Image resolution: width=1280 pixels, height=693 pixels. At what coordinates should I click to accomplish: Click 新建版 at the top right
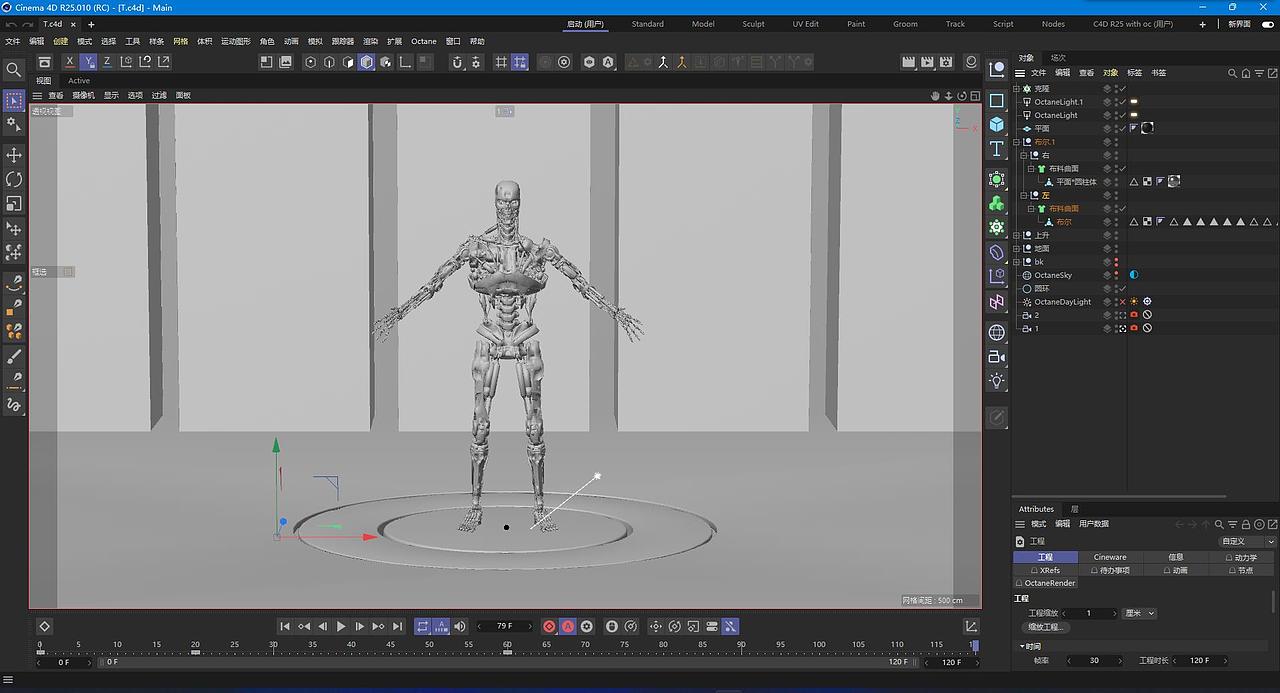(1244, 24)
